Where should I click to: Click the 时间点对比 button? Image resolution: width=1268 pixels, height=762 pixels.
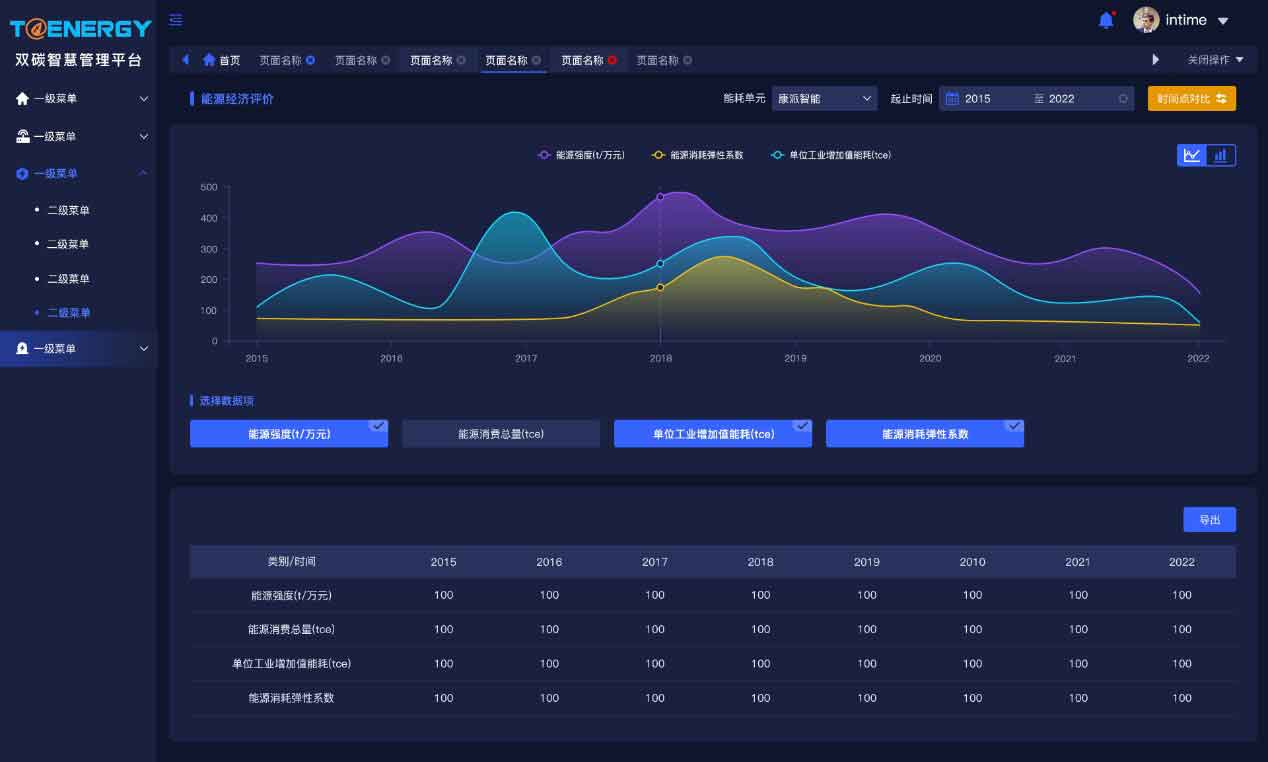coord(1191,99)
